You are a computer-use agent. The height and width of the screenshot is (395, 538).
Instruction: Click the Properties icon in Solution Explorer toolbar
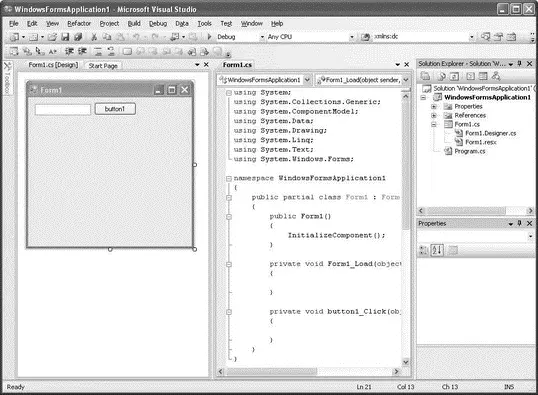point(425,76)
